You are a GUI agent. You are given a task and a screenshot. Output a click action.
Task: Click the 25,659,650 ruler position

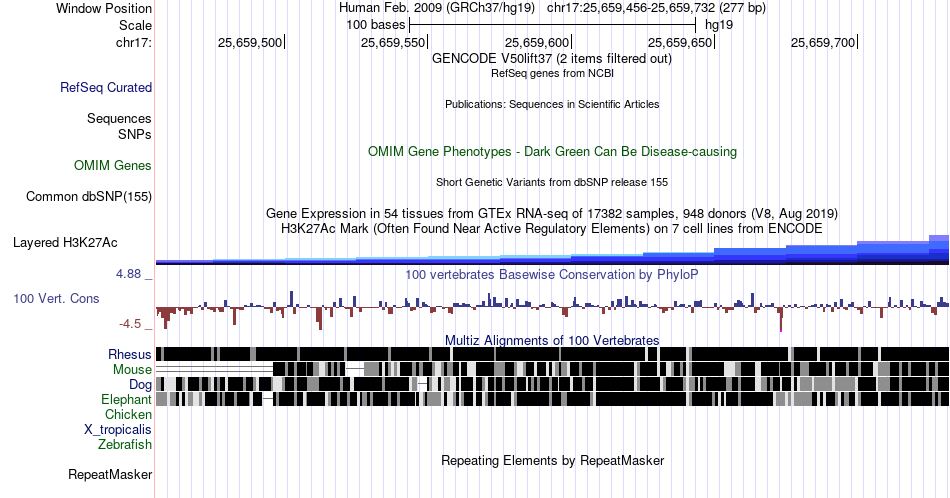(680, 42)
